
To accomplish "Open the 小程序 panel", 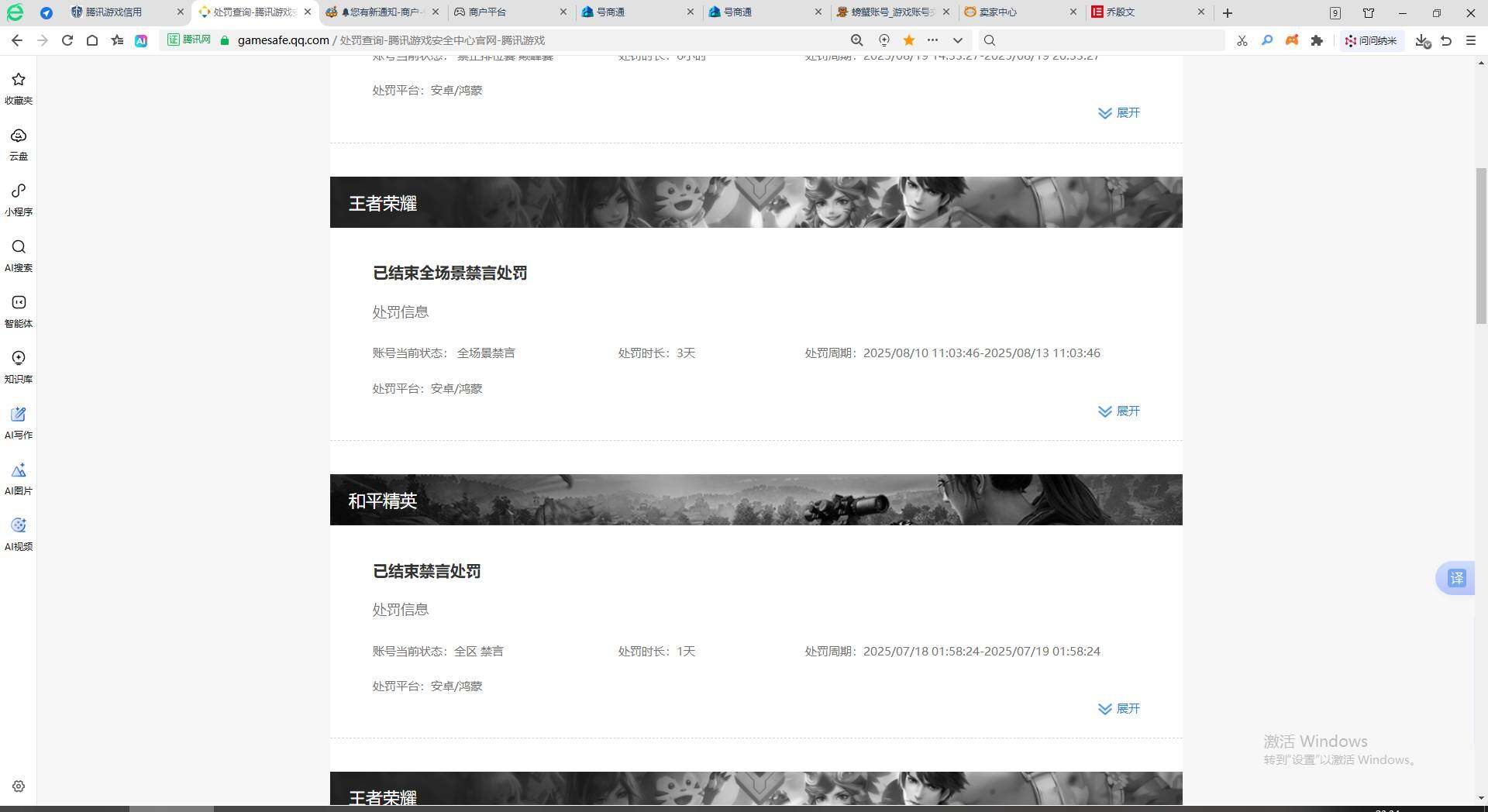I will (18, 199).
